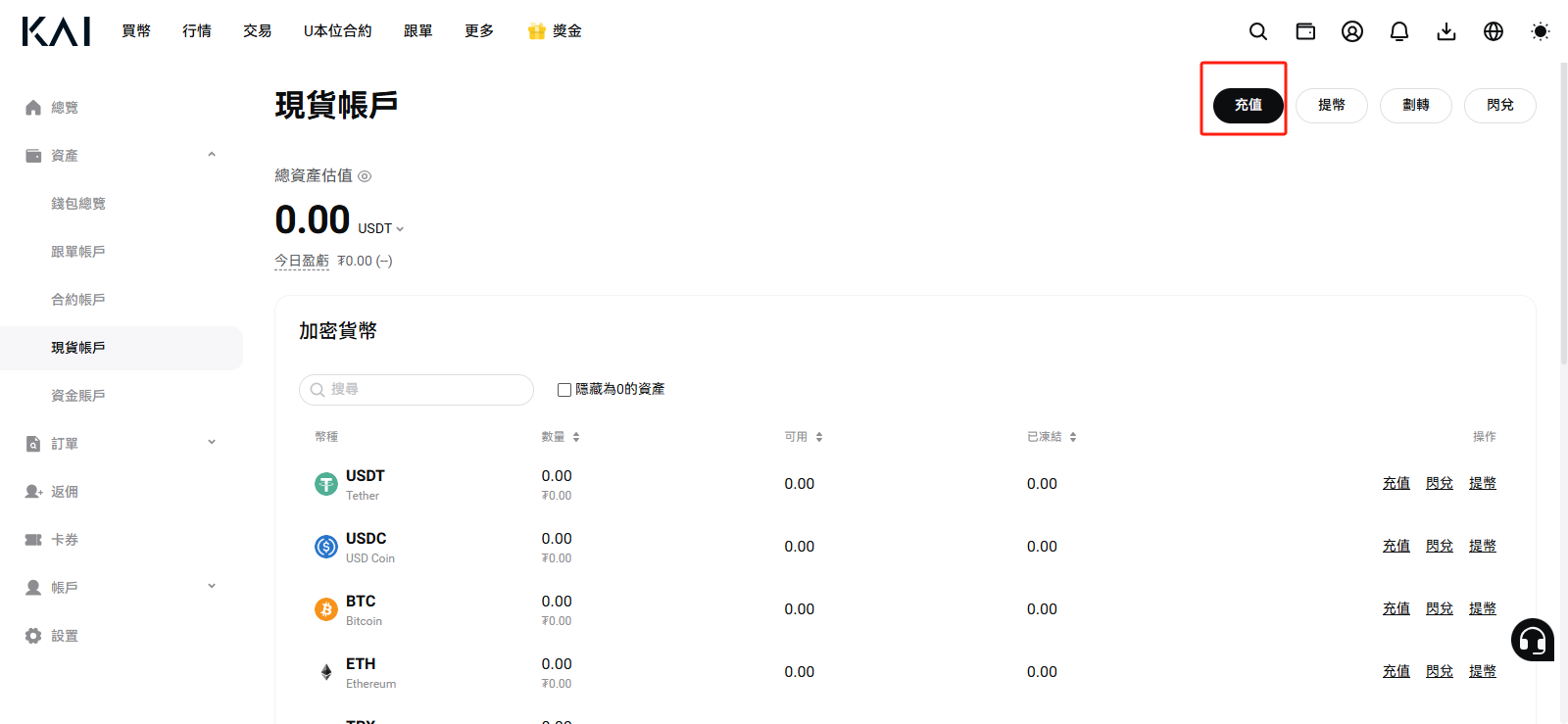Click the 返佣 icon in sidebar
Viewport: 1568px width, 724px height.
[x=33, y=492]
